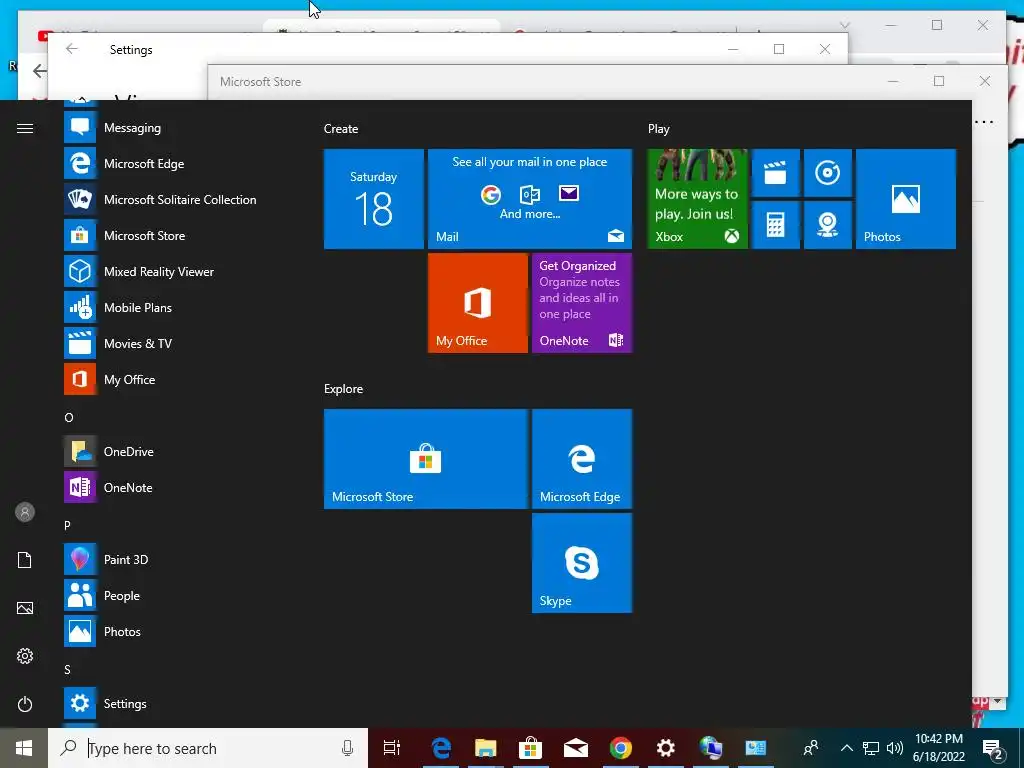The image size is (1024, 768).
Task: Open the People icon in taskbar tray
Action: 811,748
